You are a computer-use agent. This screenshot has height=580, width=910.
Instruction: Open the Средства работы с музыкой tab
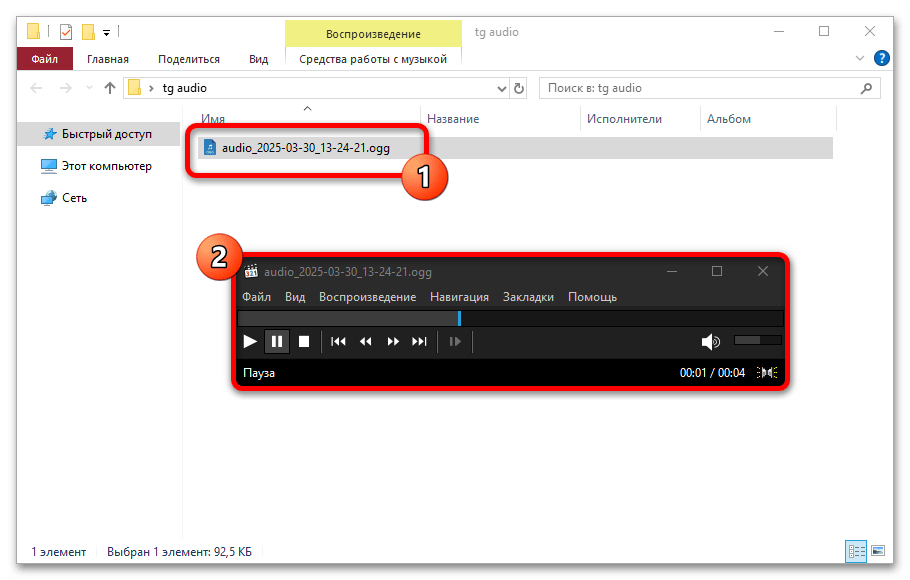pyautogui.click(x=373, y=59)
